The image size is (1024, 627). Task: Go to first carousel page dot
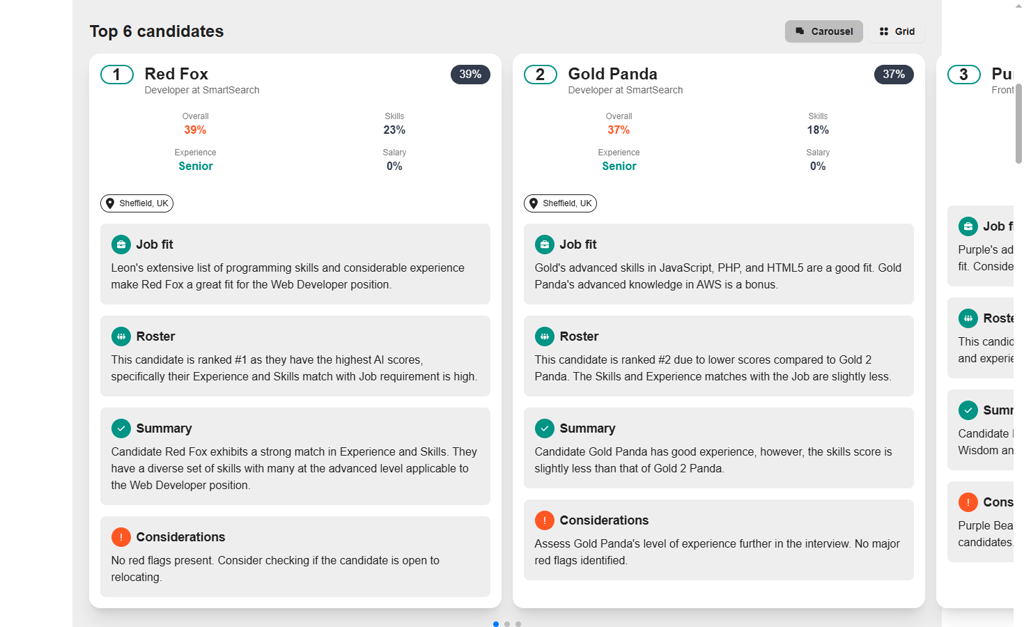pos(496,624)
